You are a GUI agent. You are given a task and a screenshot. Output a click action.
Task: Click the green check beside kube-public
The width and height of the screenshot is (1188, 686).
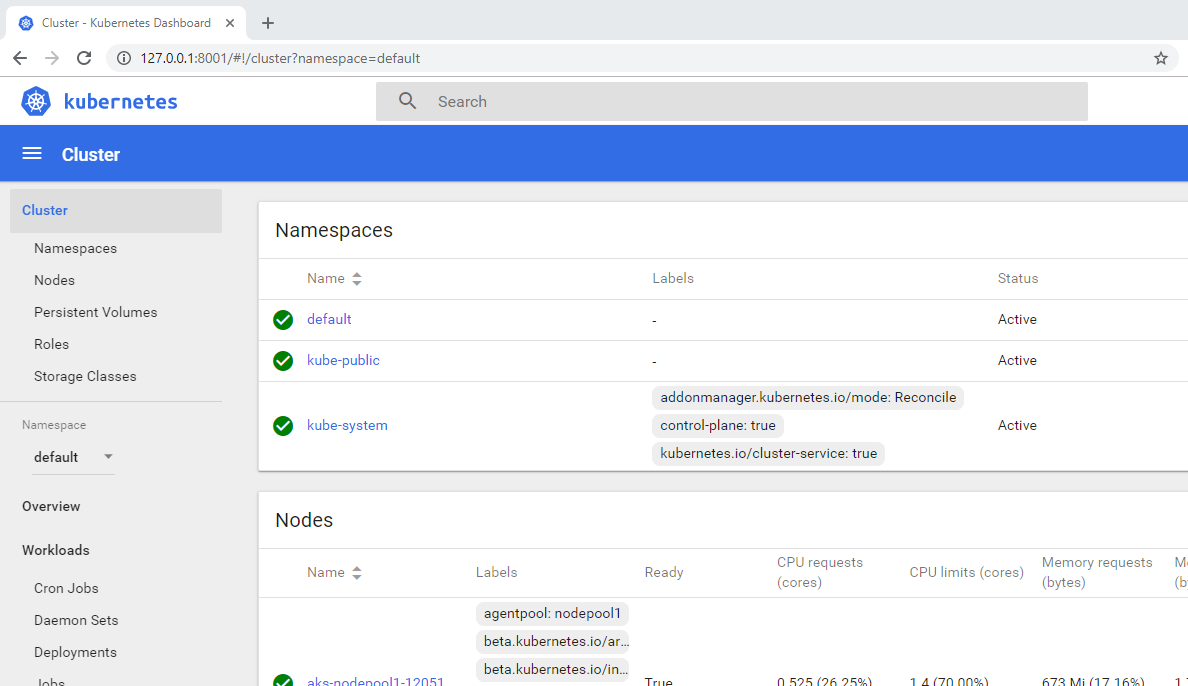[283, 361]
